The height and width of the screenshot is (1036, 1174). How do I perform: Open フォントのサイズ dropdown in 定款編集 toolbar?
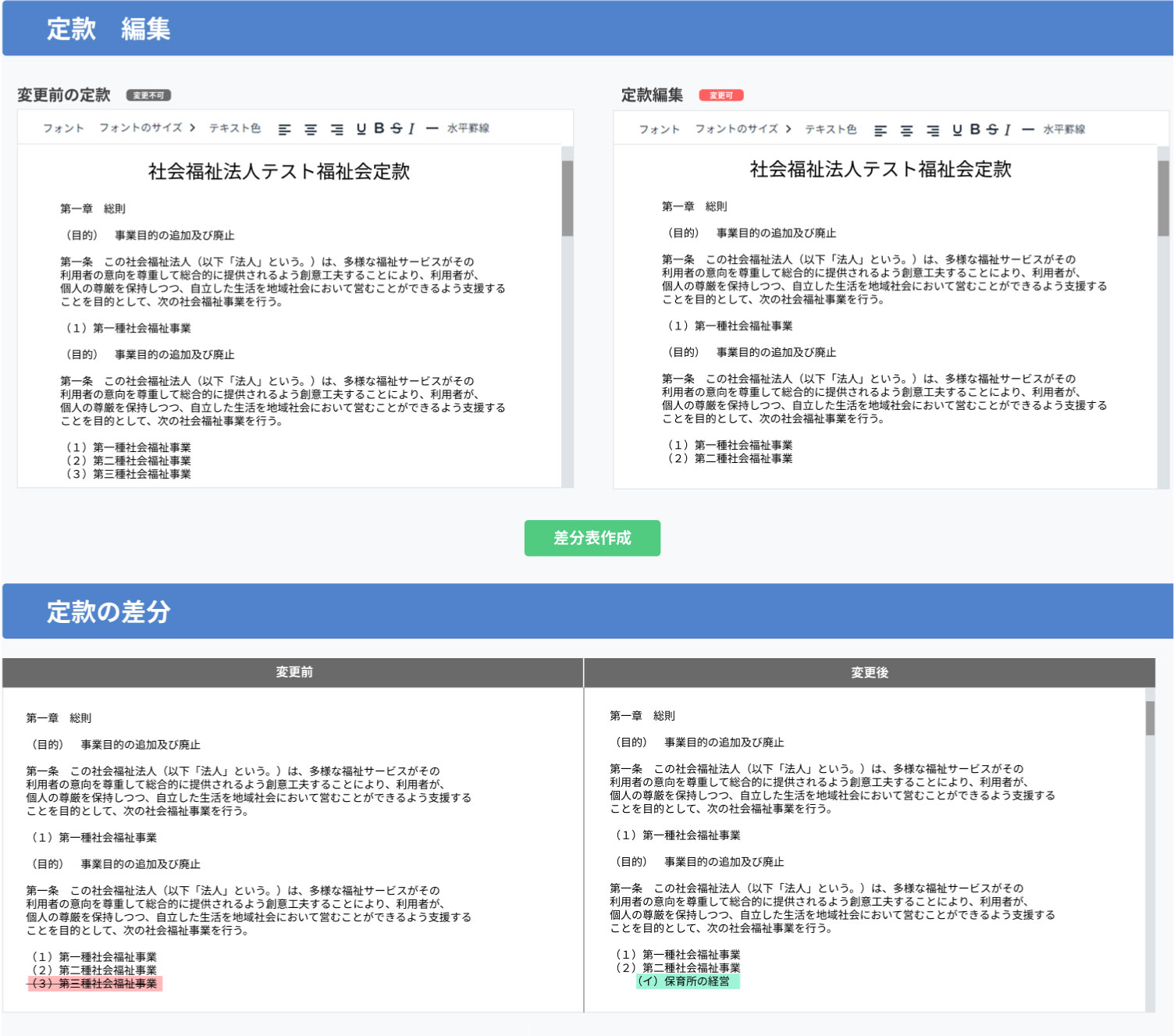pyautogui.click(x=742, y=129)
